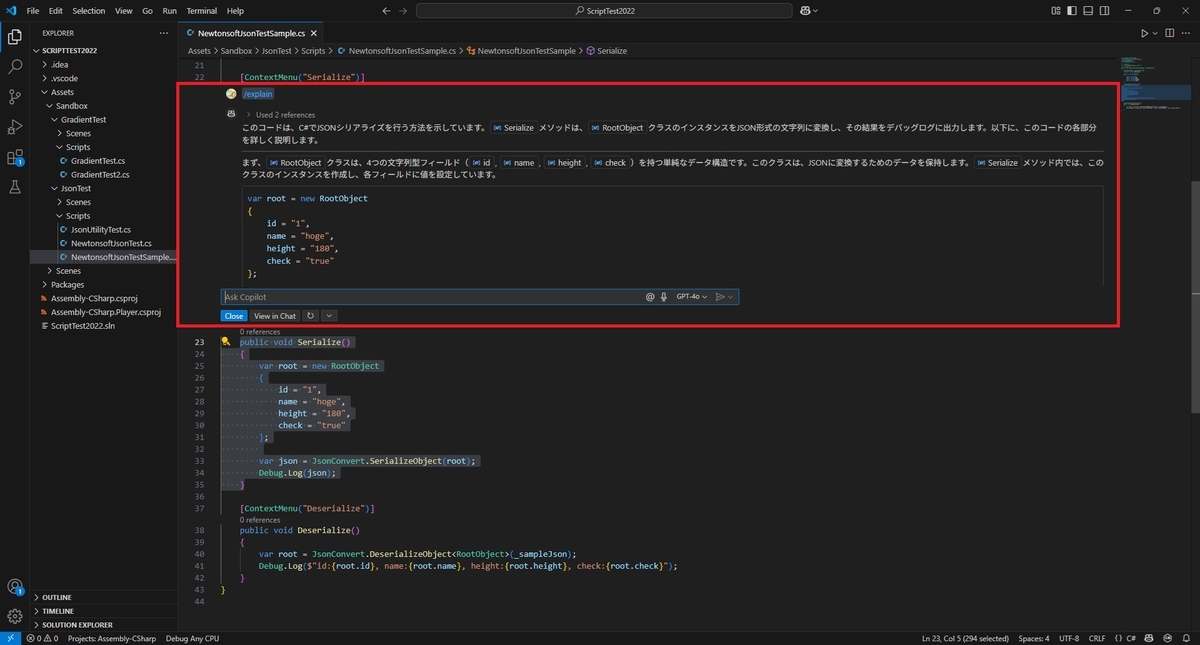Click the errors and warnings status indicator
Screen dimensions: 1200x645
click(42, 638)
